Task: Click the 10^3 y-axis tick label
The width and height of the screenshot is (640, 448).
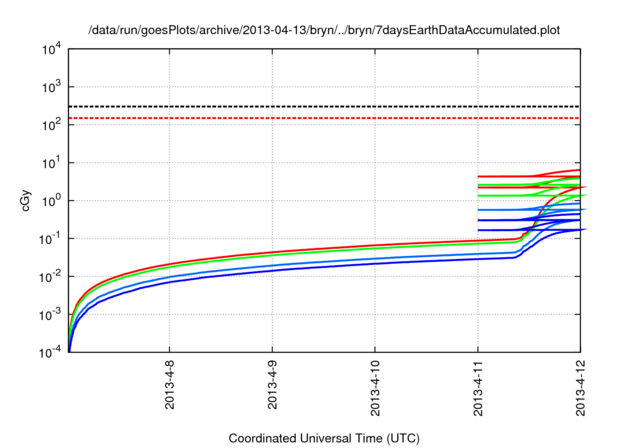Action: click(x=51, y=86)
